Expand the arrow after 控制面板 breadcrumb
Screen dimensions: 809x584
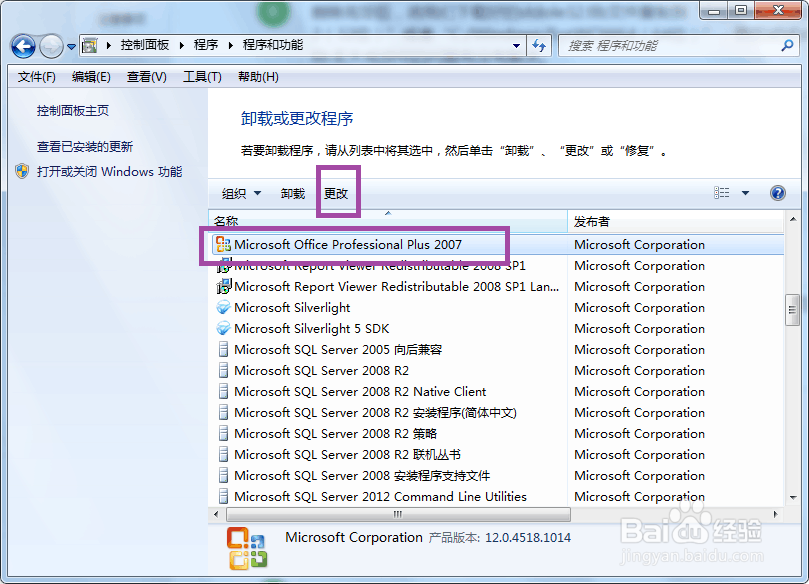(182, 46)
